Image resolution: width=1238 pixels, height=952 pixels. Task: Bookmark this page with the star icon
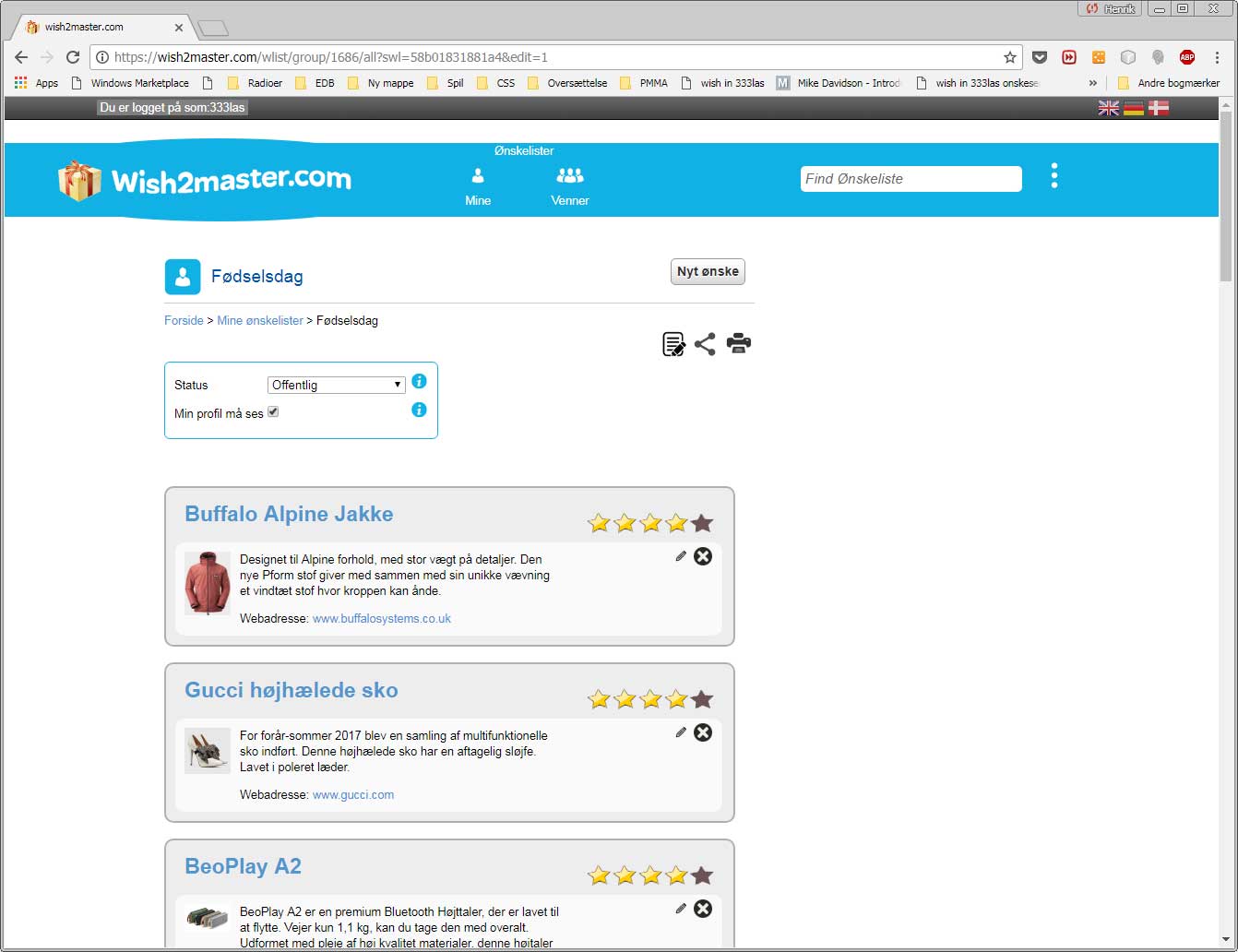pos(1010,57)
